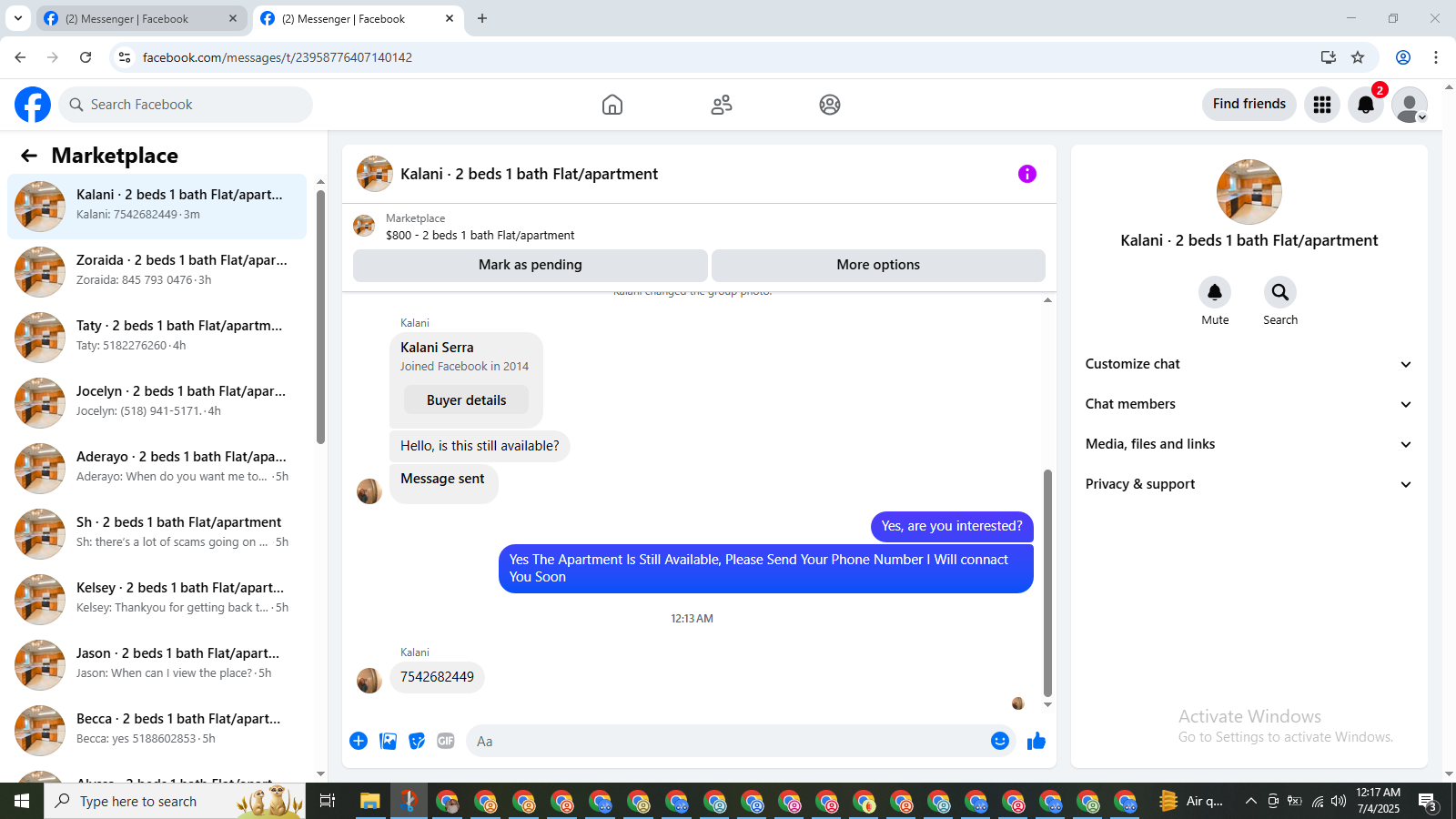Choose a GIF from the GIF icon
The width and height of the screenshot is (1456, 819).
446,741
